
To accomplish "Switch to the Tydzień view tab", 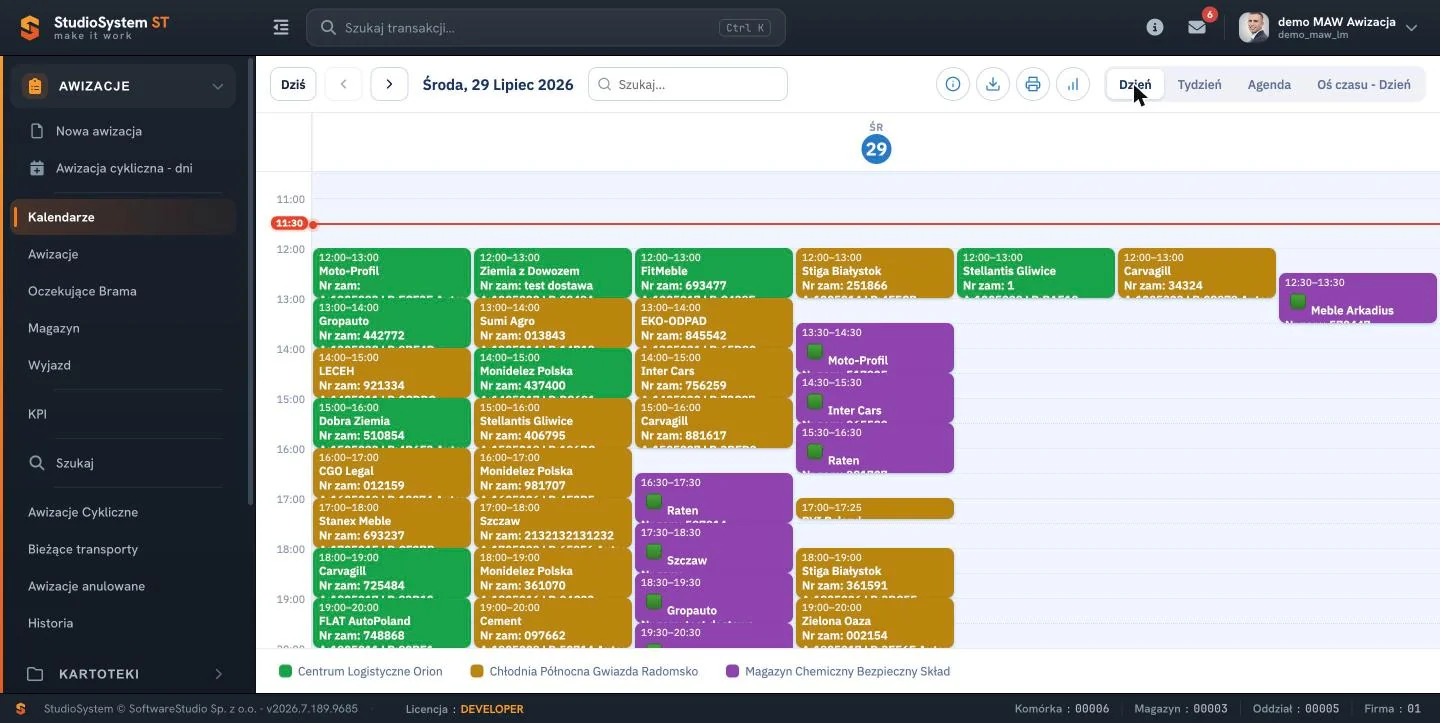I will [x=1199, y=85].
